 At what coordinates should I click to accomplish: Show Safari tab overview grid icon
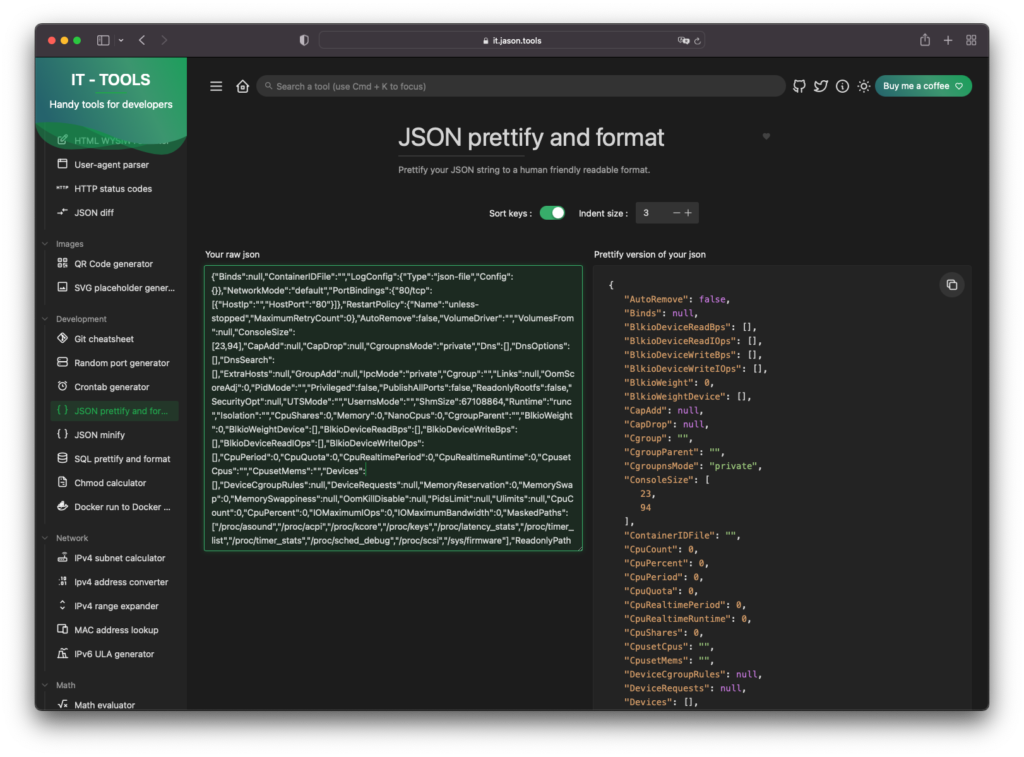[971, 40]
